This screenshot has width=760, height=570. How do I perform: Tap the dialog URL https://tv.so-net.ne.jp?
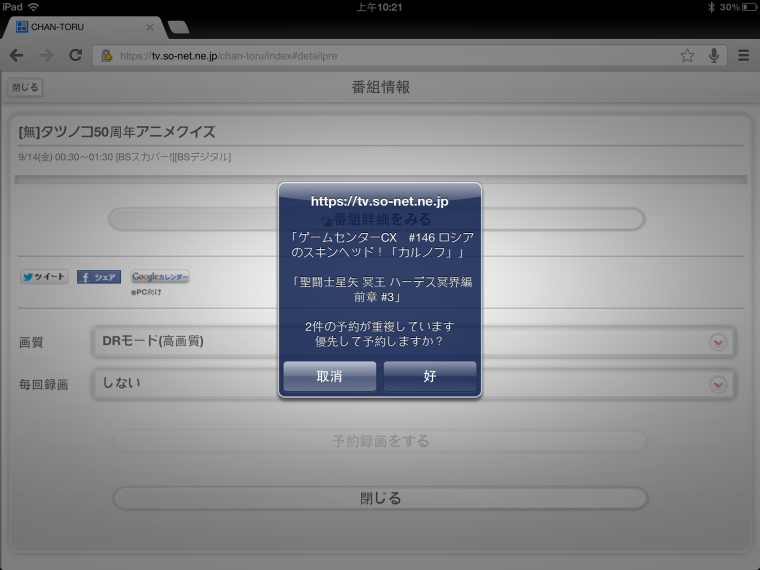point(380,201)
